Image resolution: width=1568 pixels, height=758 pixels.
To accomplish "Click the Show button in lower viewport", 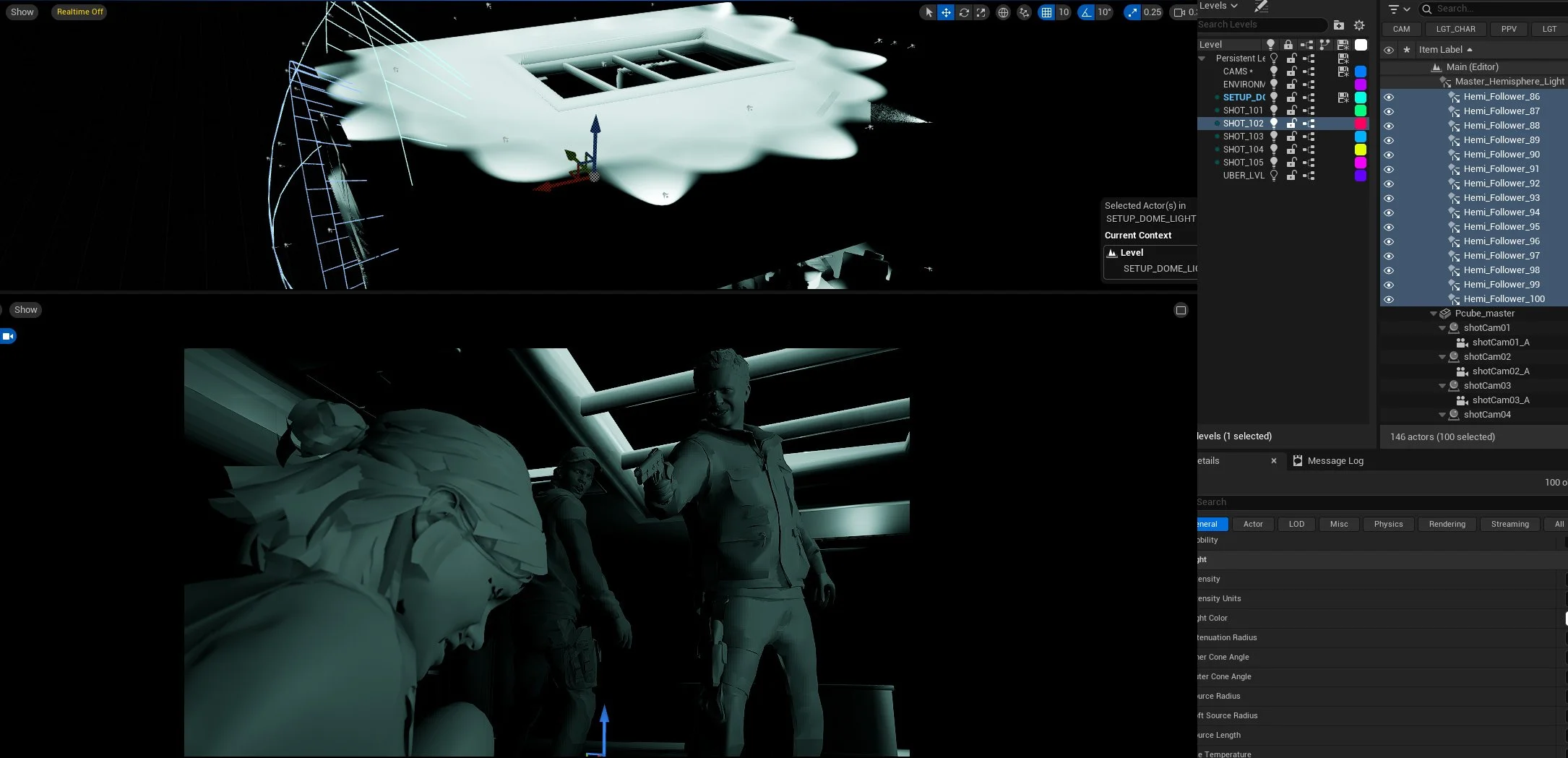I will (25, 310).
